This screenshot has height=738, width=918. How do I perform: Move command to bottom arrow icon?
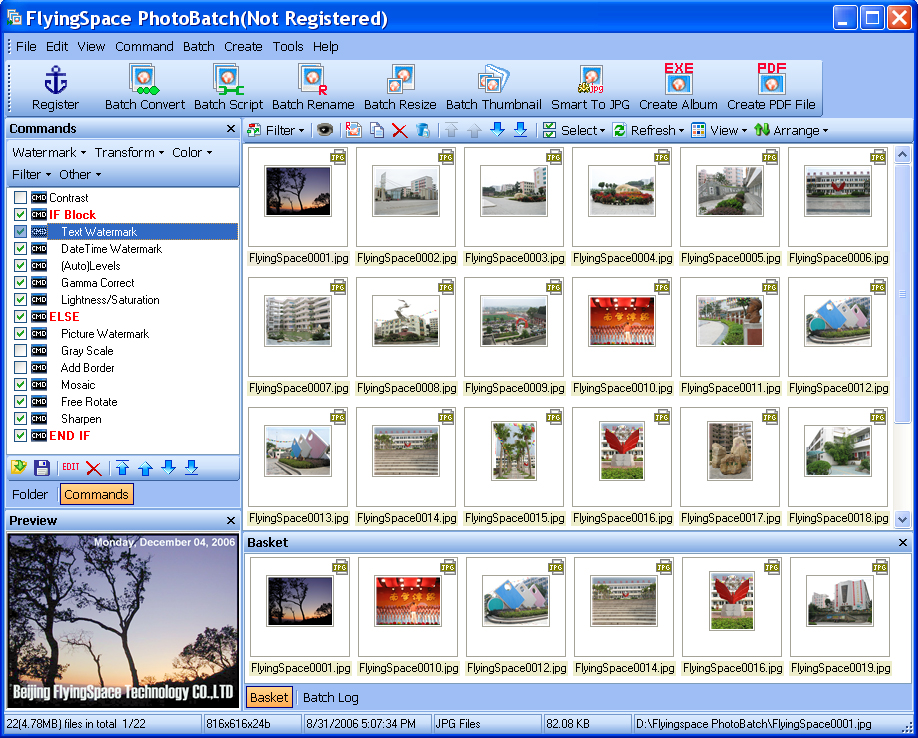click(x=191, y=467)
